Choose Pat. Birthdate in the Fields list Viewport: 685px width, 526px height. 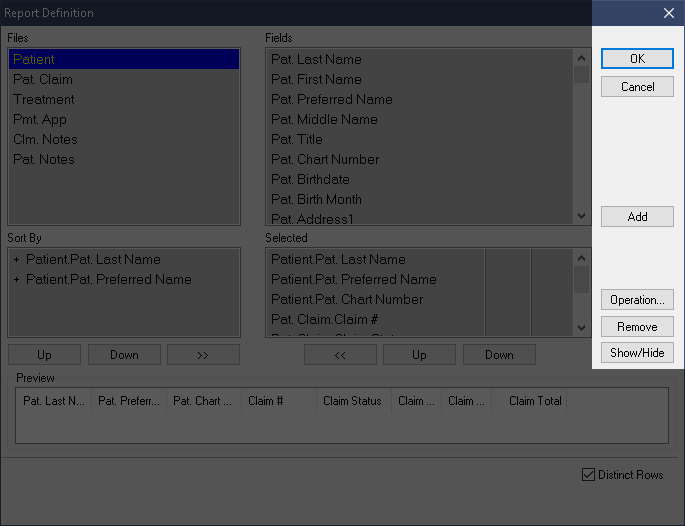point(310,180)
